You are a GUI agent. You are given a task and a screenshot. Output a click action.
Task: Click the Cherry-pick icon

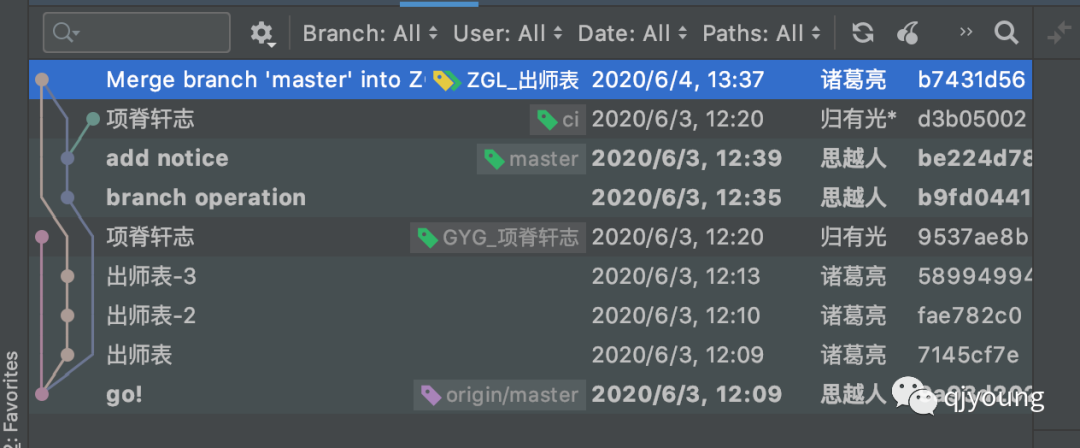coord(907,34)
